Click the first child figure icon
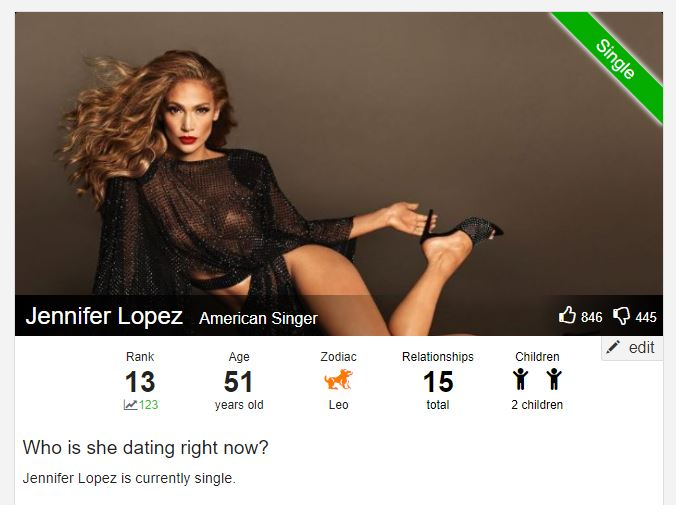The image size is (676, 505). point(520,379)
